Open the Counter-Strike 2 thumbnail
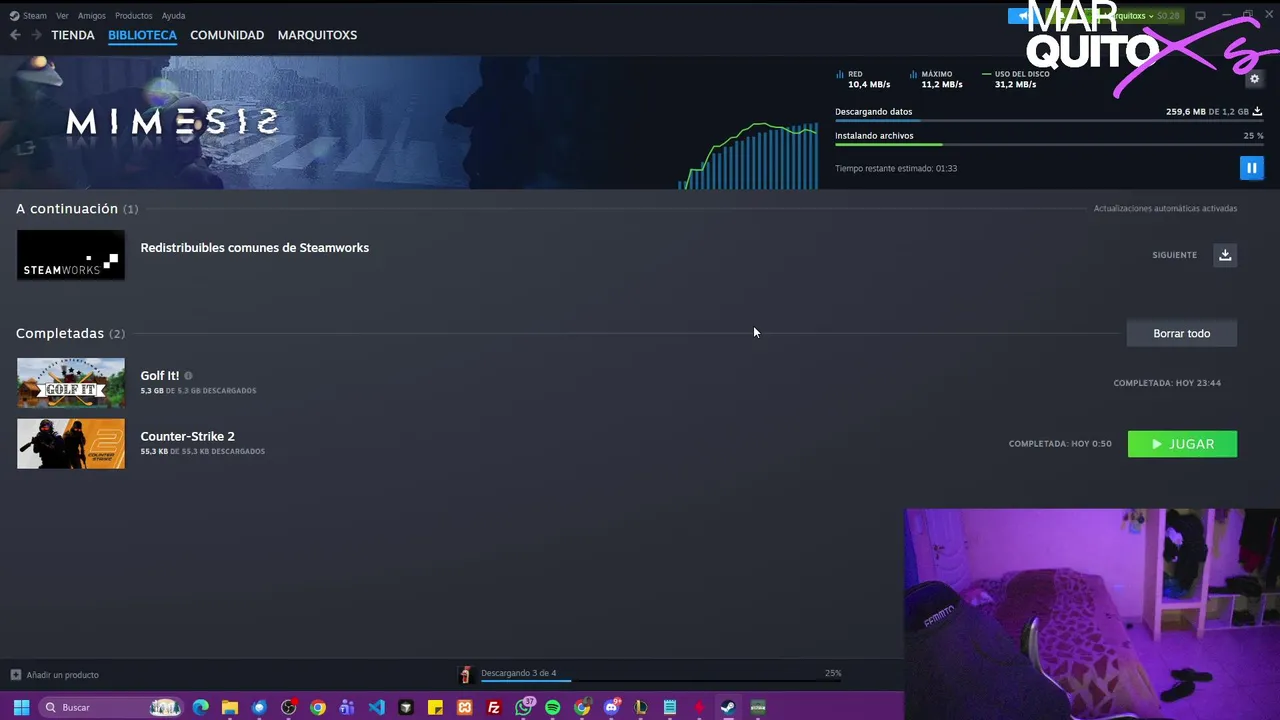 (x=71, y=444)
